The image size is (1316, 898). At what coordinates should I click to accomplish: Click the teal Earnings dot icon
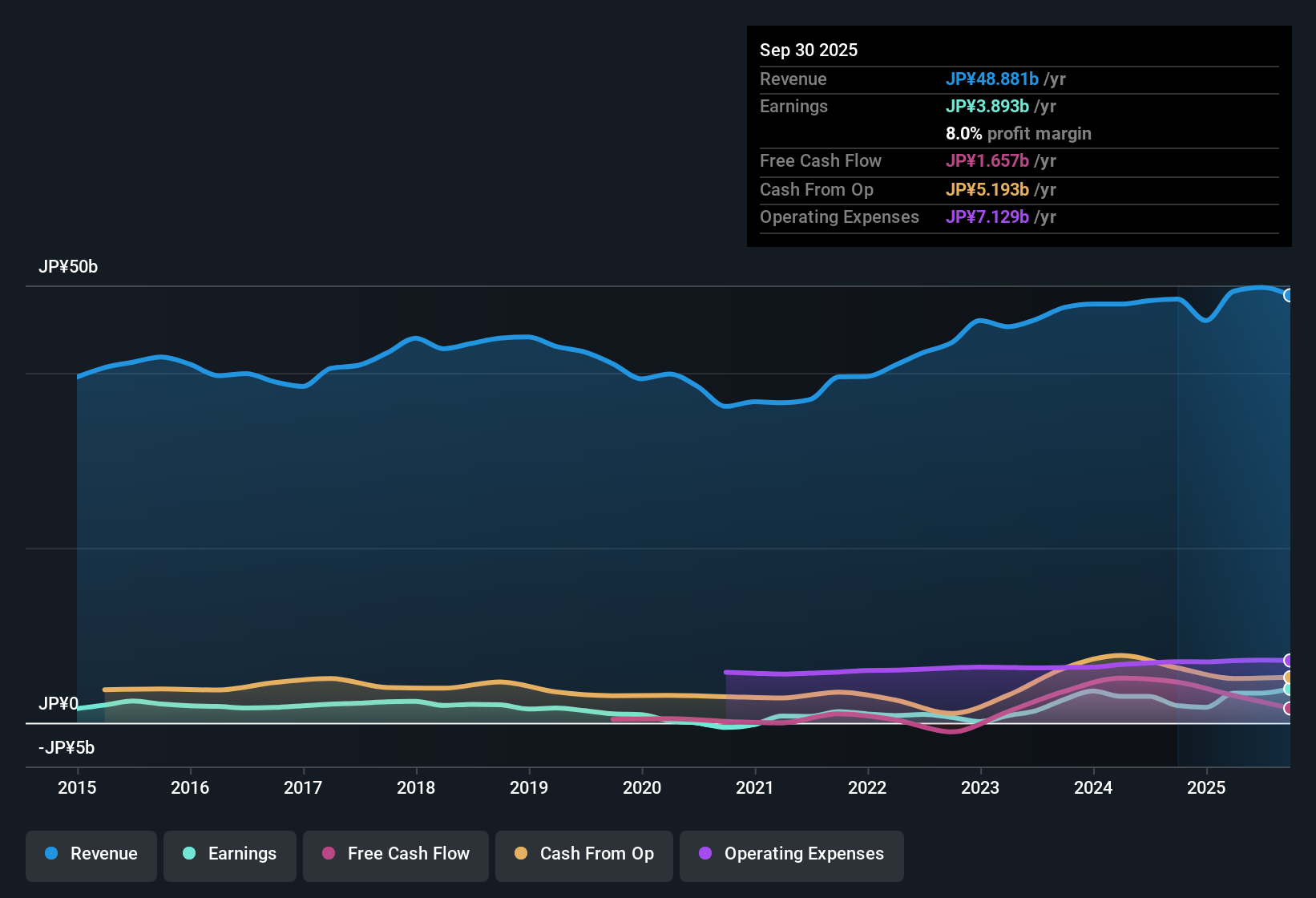click(189, 854)
